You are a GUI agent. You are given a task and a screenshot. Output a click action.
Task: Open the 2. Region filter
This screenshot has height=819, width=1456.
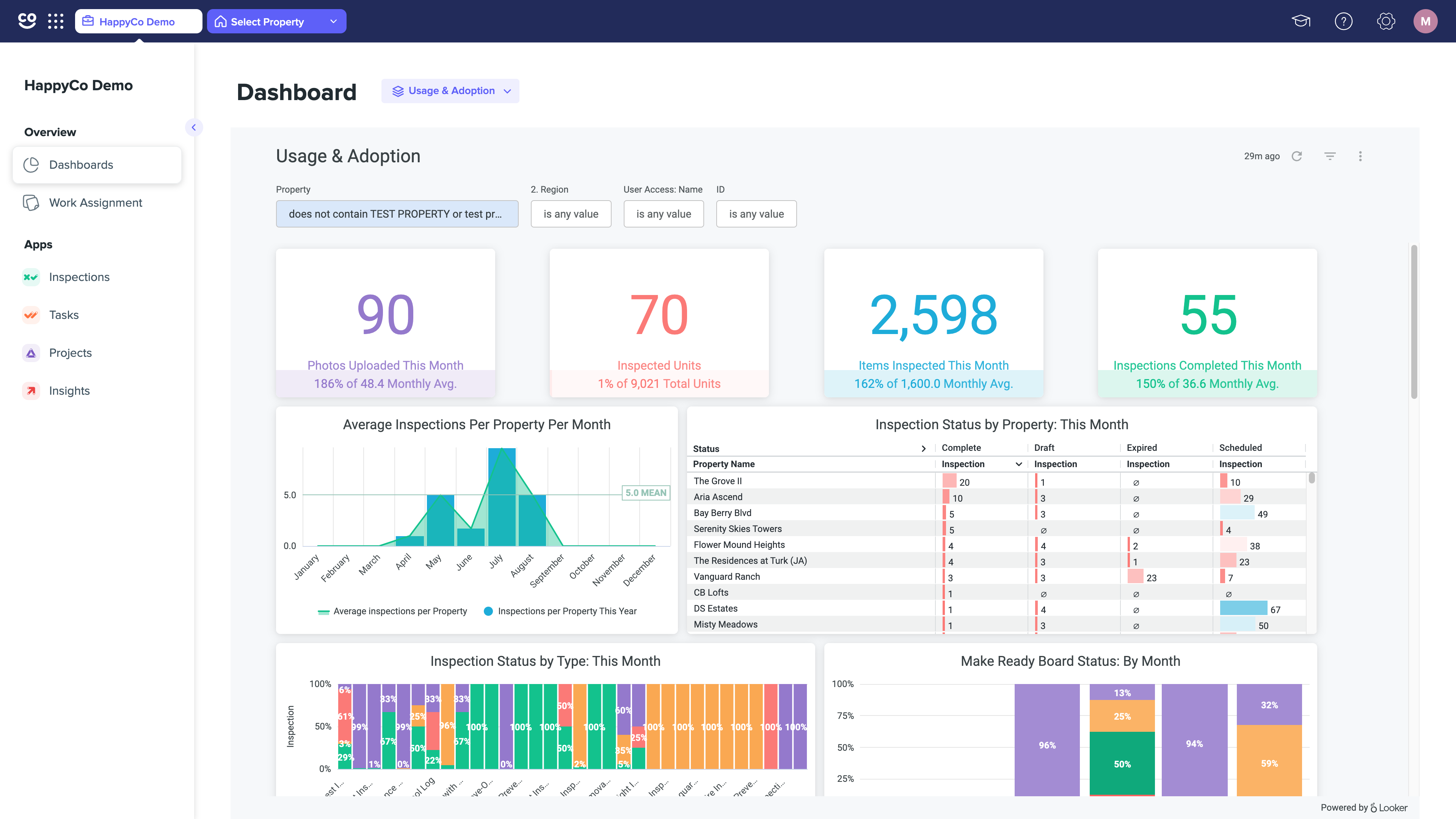(x=571, y=213)
